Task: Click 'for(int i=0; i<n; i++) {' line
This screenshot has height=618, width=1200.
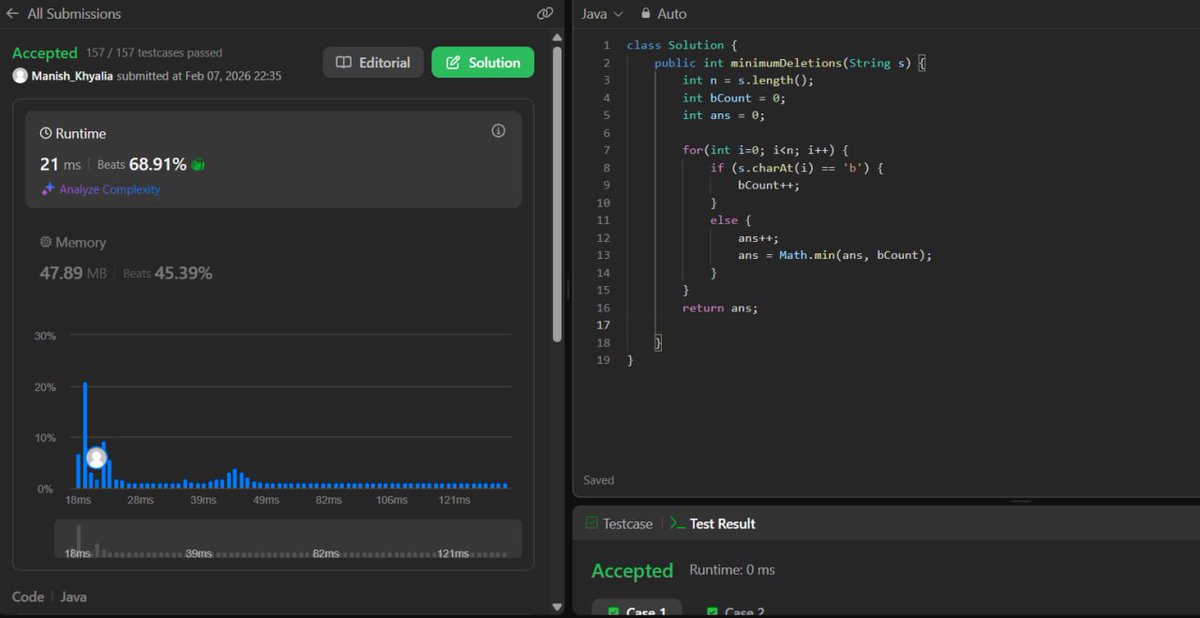Action: [765, 150]
